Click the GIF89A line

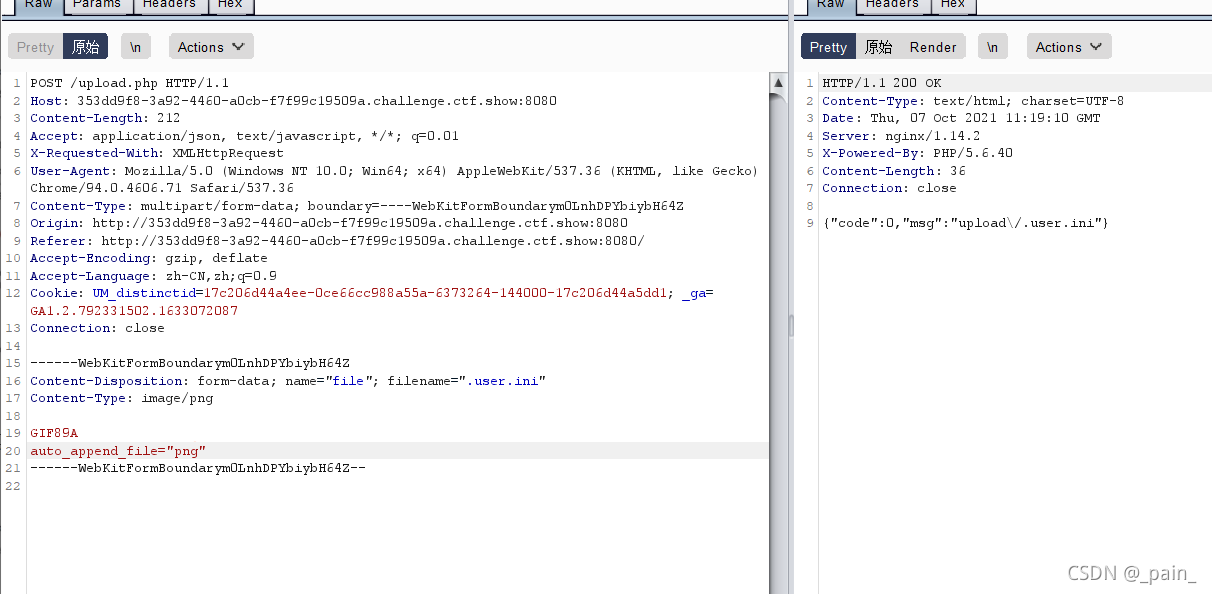coord(54,433)
